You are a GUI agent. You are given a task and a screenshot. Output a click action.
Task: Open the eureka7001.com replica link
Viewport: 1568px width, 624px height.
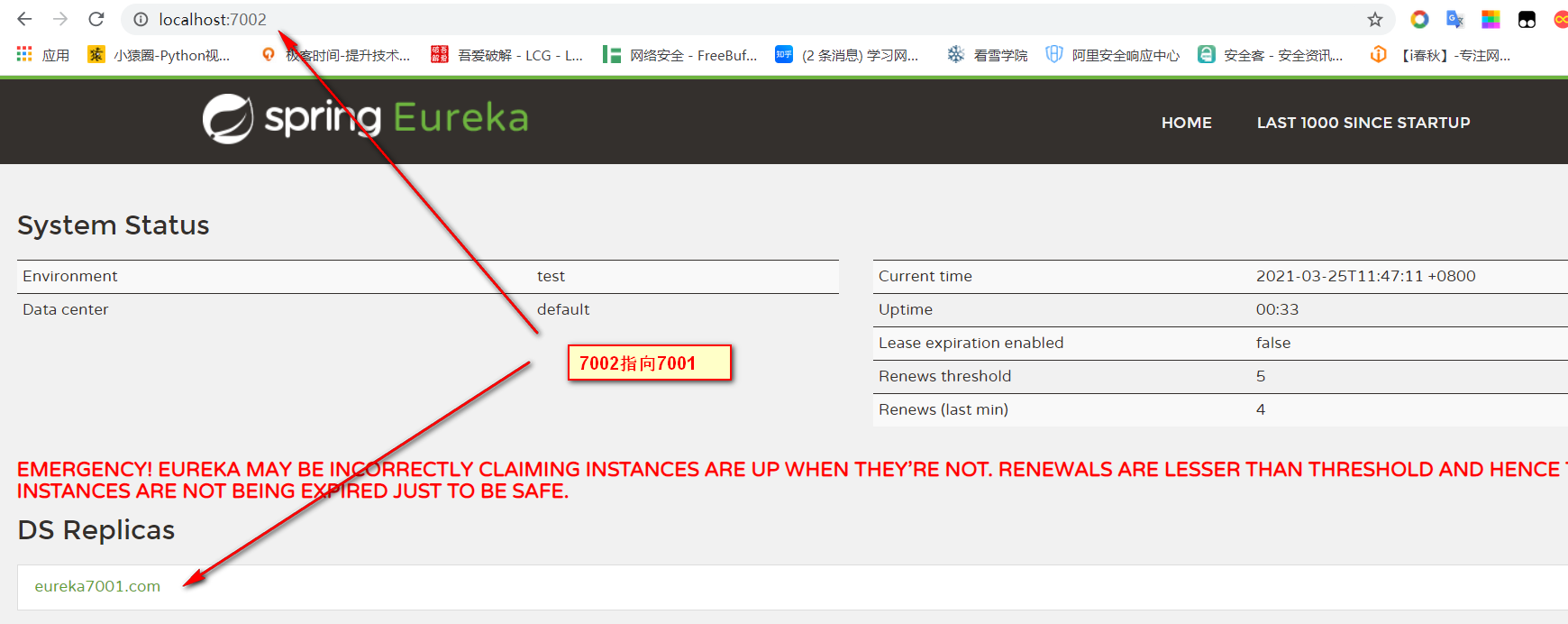[97, 586]
